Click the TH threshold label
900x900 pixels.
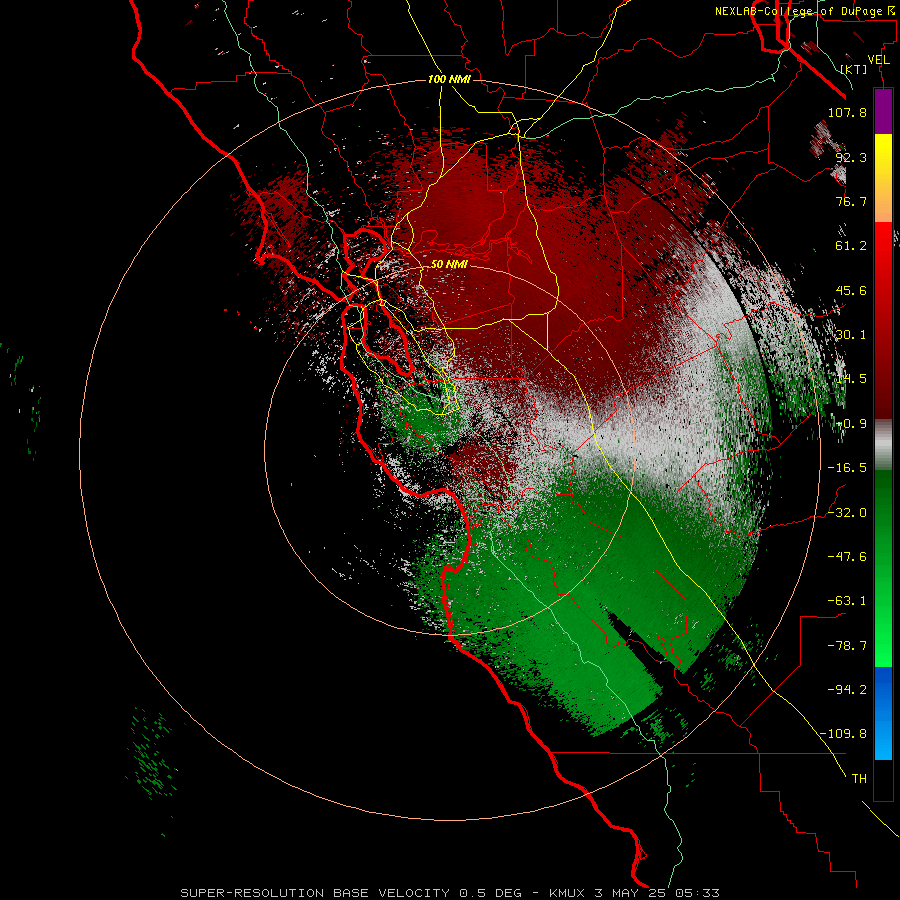859,779
